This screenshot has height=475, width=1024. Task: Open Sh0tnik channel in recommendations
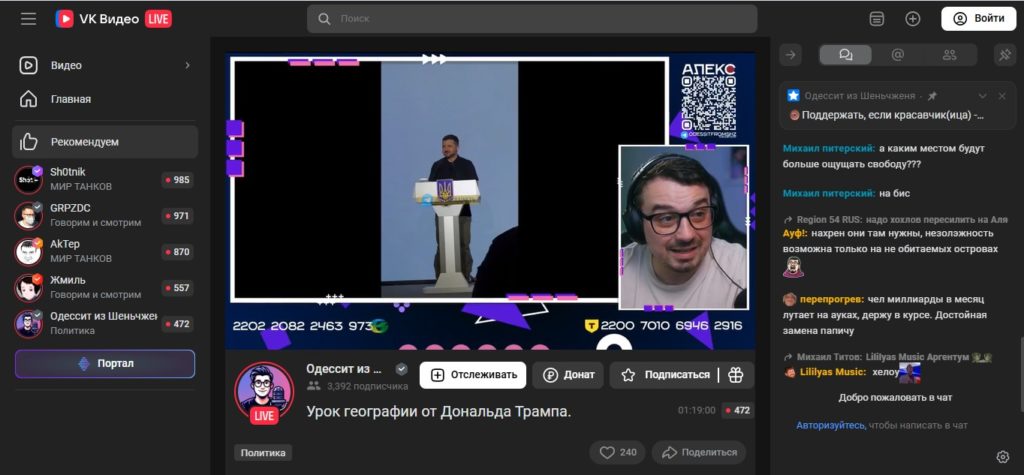[x=104, y=179]
